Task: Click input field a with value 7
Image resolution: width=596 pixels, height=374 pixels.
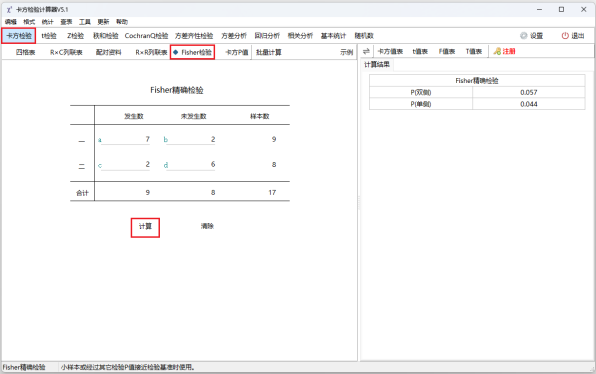Action: 125,139
